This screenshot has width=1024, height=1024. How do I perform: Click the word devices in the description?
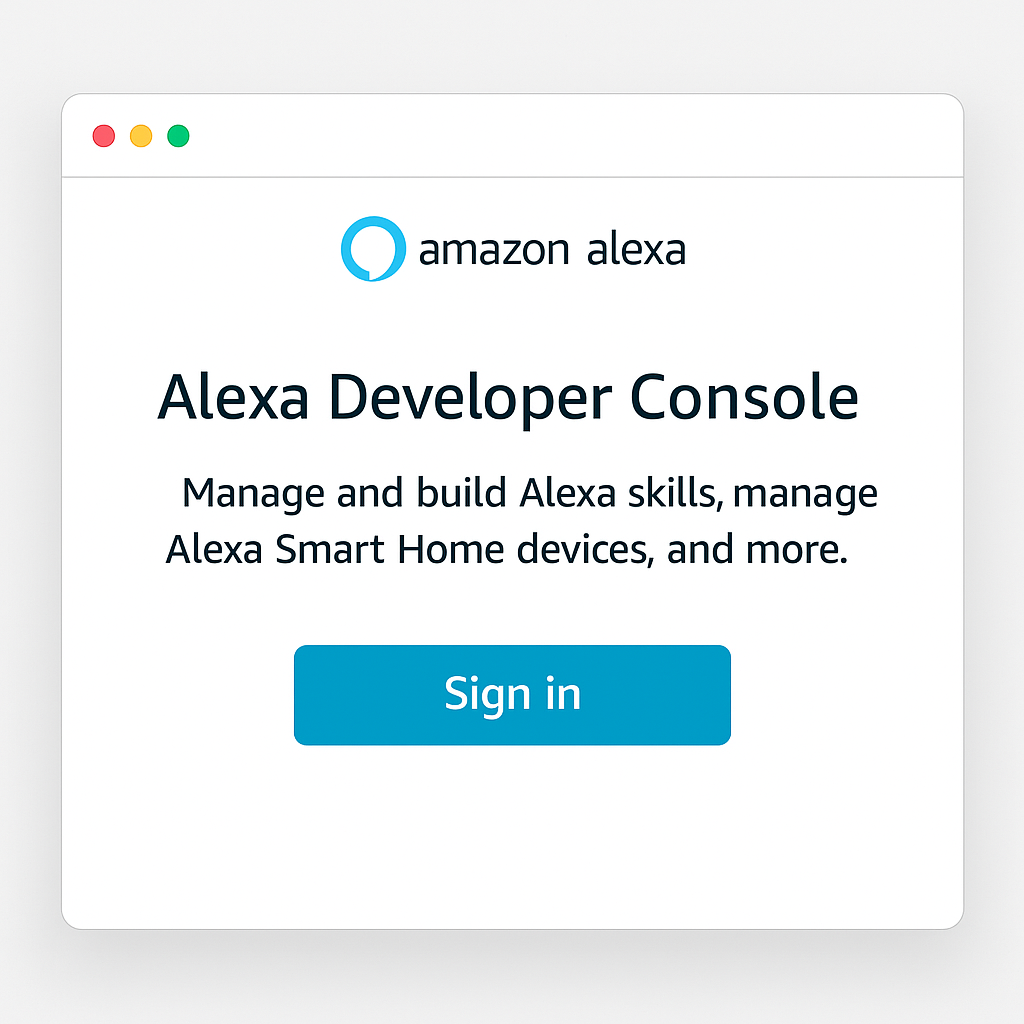(585, 549)
